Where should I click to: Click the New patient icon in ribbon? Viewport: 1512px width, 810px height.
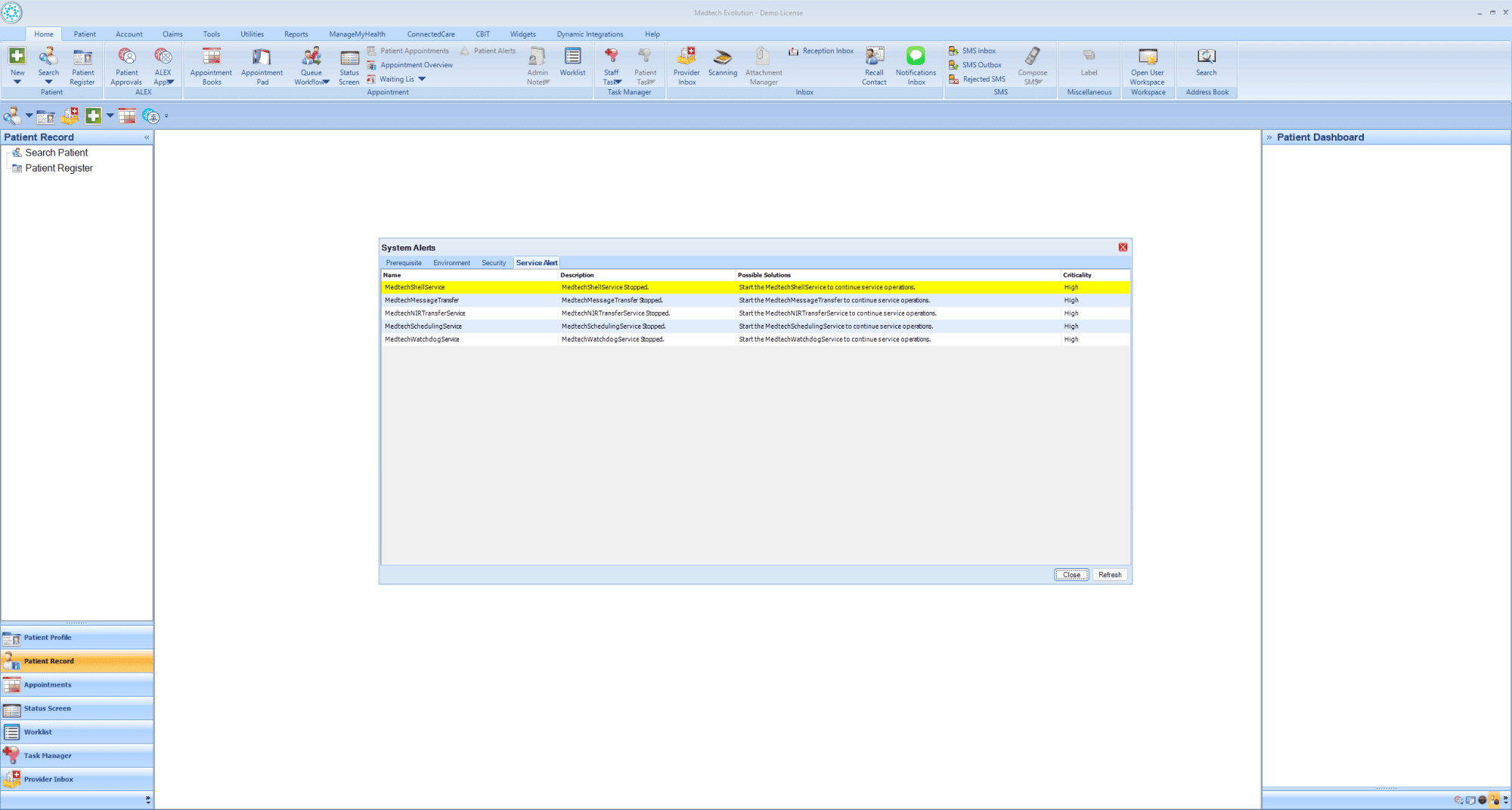click(17, 57)
